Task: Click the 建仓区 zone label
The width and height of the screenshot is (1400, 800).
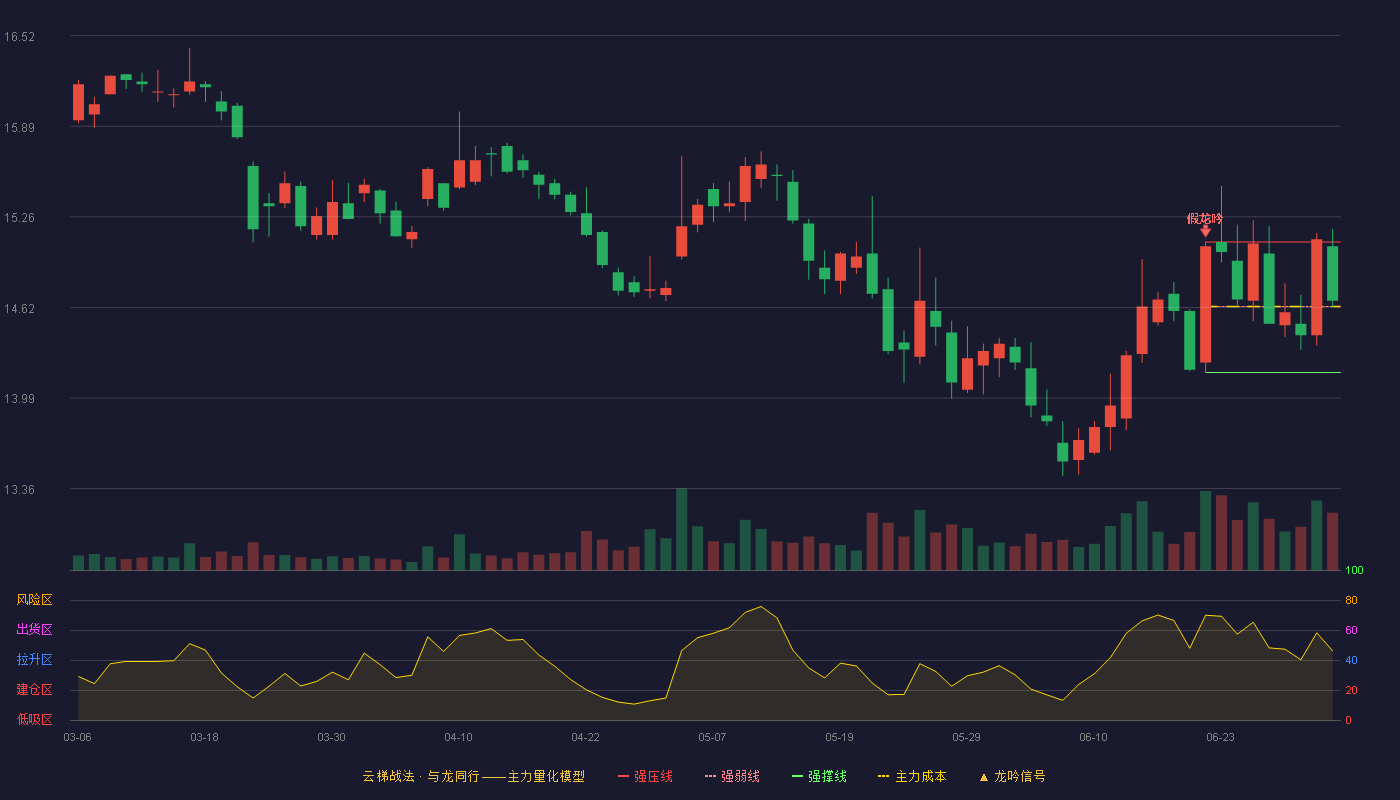Action: tap(34, 690)
